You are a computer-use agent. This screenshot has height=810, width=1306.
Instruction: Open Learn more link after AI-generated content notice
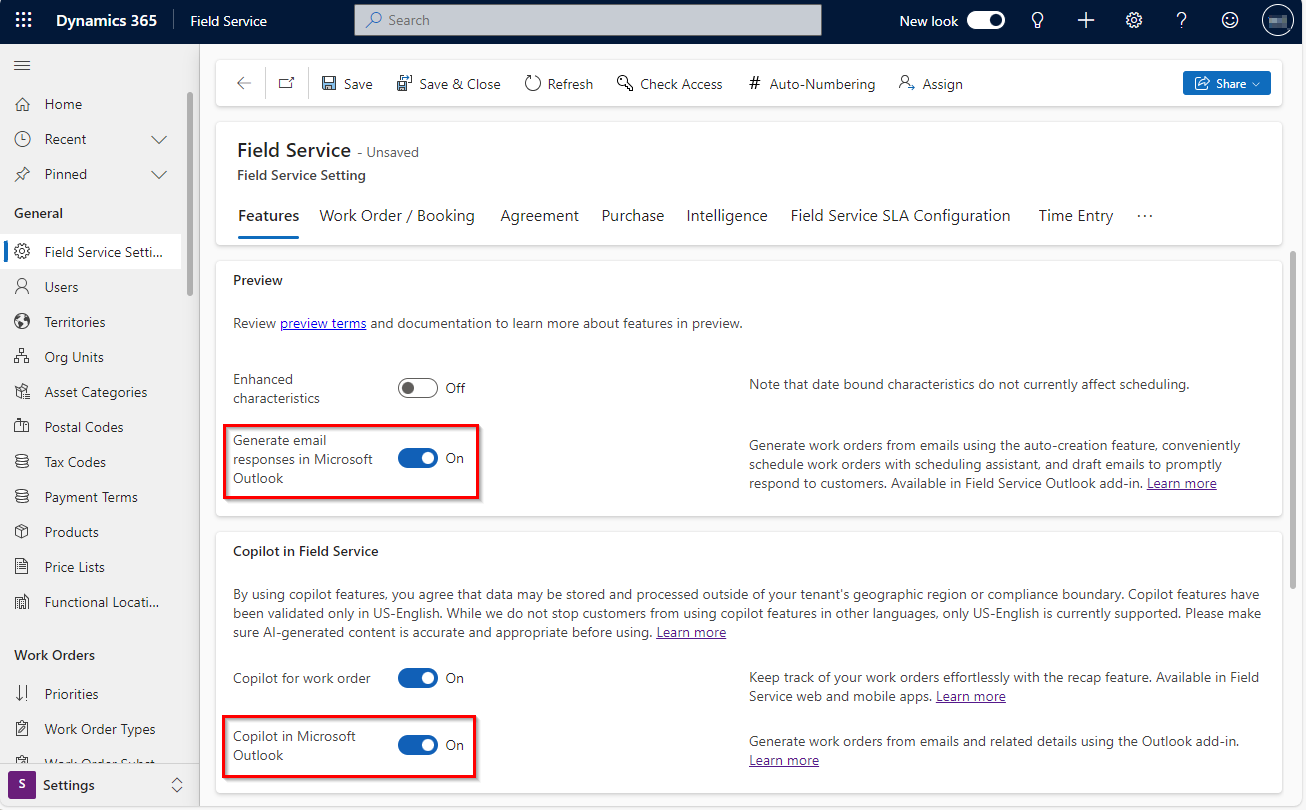click(691, 633)
